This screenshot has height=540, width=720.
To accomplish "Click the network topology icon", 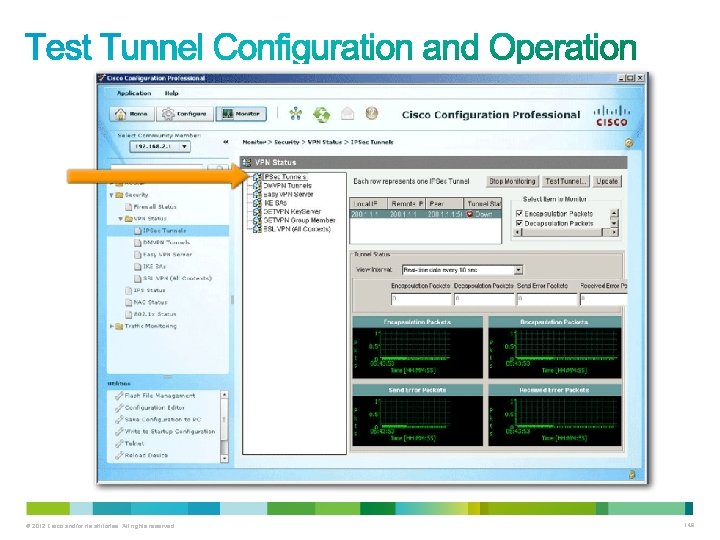I will pyautogui.click(x=296, y=113).
